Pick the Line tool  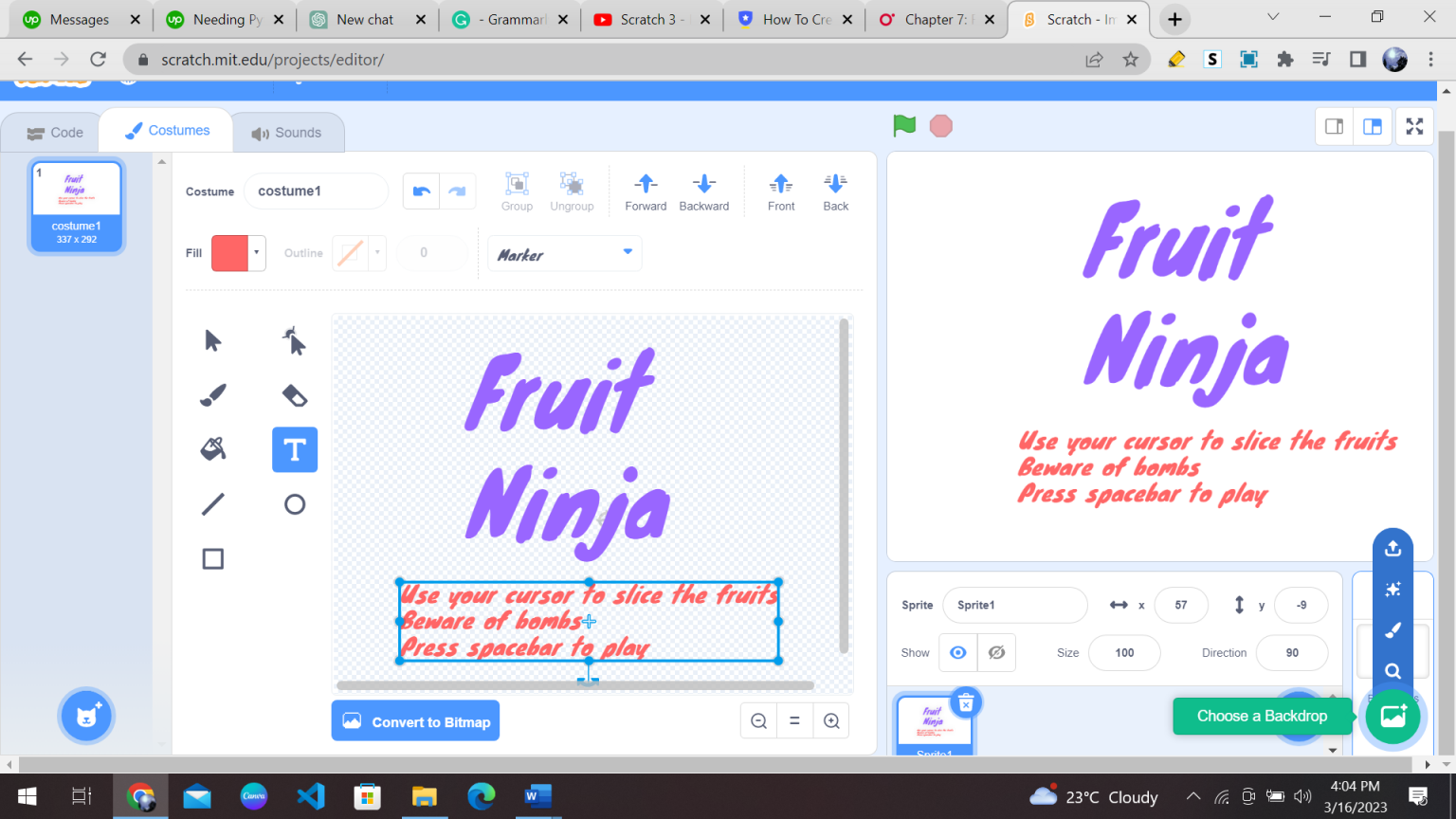[x=212, y=503]
